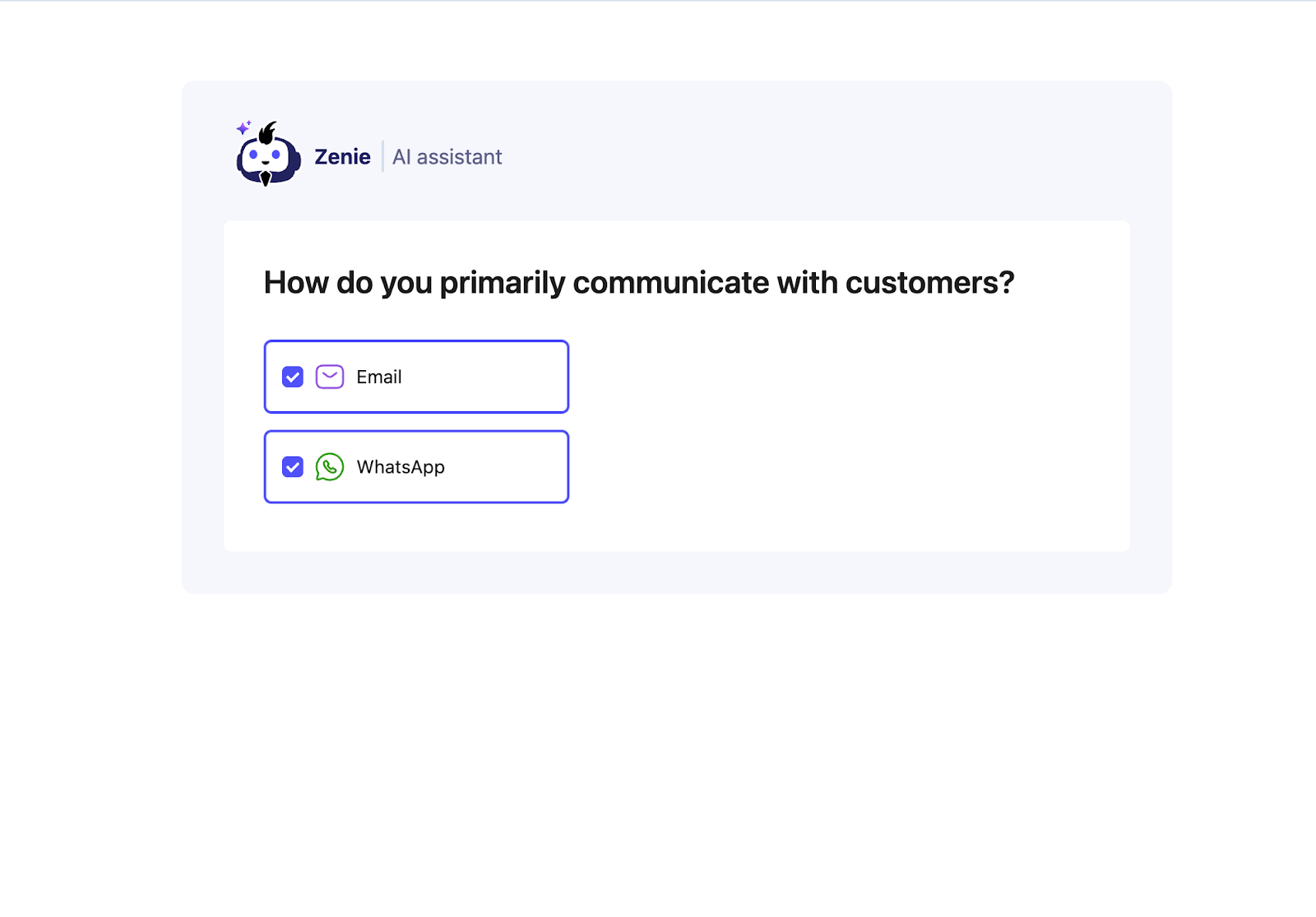Click the purple envelope Email icon
Viewport: 1316px width, 917px height.
330,377
